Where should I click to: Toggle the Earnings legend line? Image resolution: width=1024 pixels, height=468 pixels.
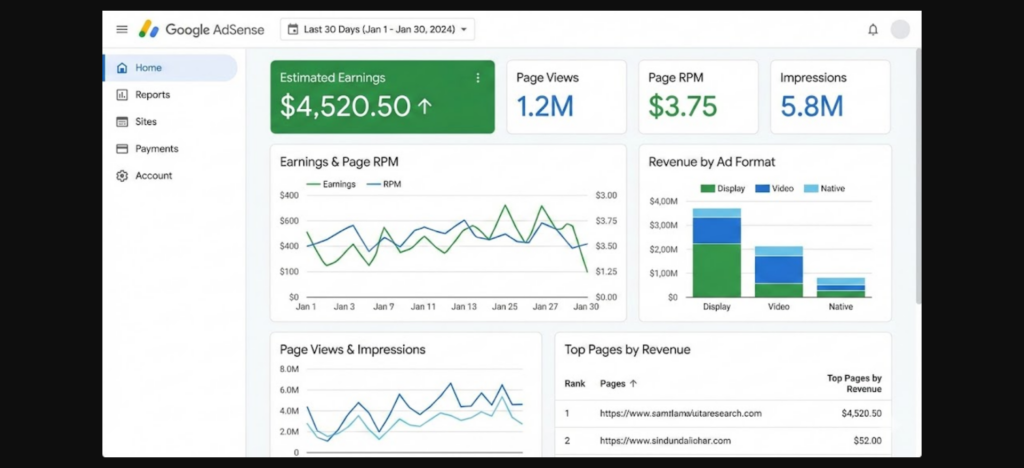[331, 184]
